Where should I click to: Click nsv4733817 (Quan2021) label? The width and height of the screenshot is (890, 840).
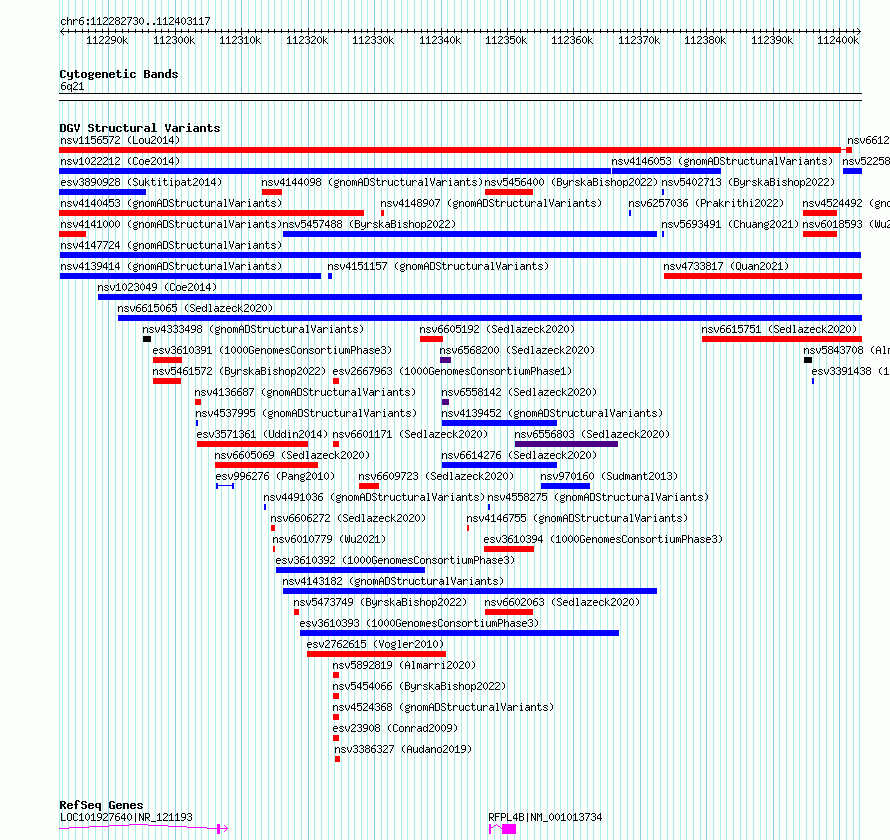coord(726,266)
